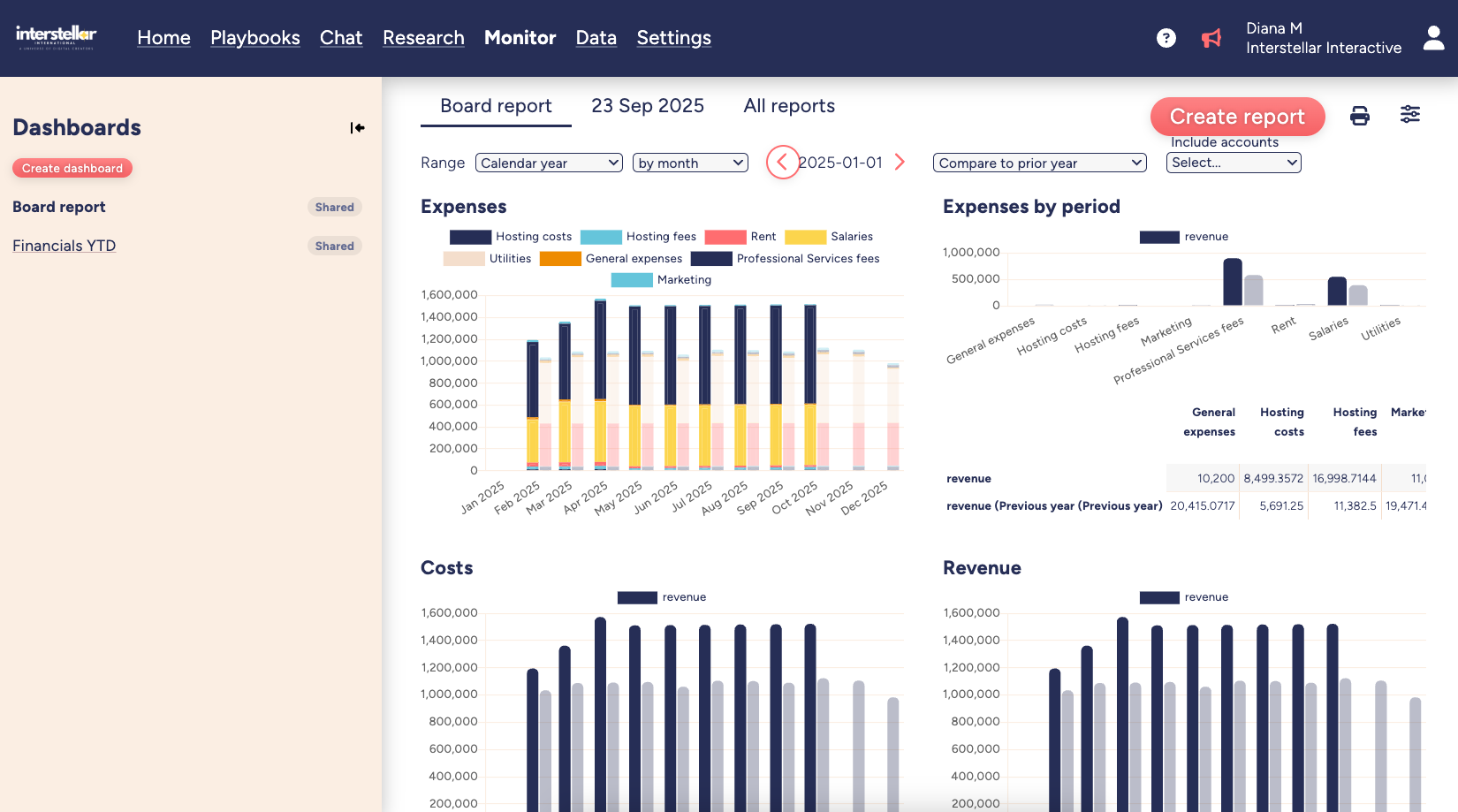Collapse the Dashboards sidebar panel
This screenshot has width=1458, height=812.
tap(357, 127)
